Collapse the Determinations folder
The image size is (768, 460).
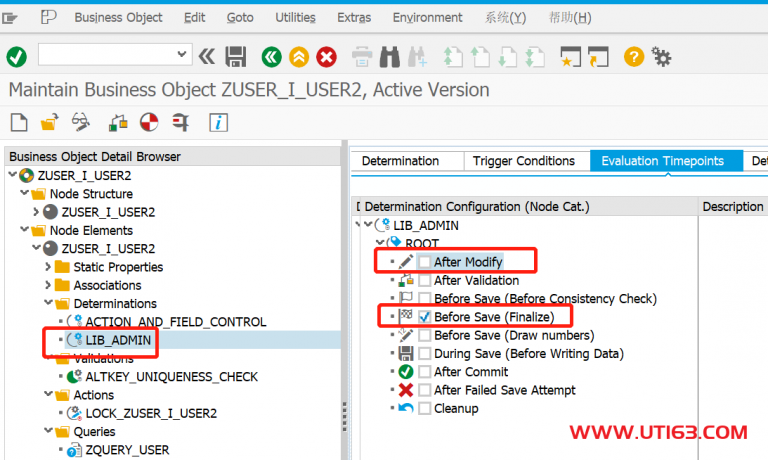click(48, 304)
